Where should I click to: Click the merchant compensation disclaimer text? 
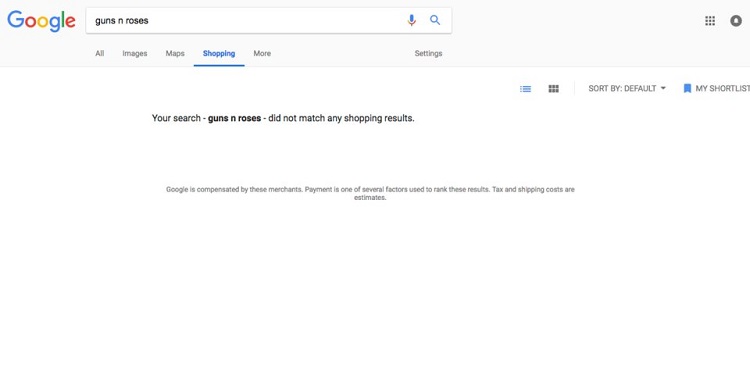coord(370,193)
